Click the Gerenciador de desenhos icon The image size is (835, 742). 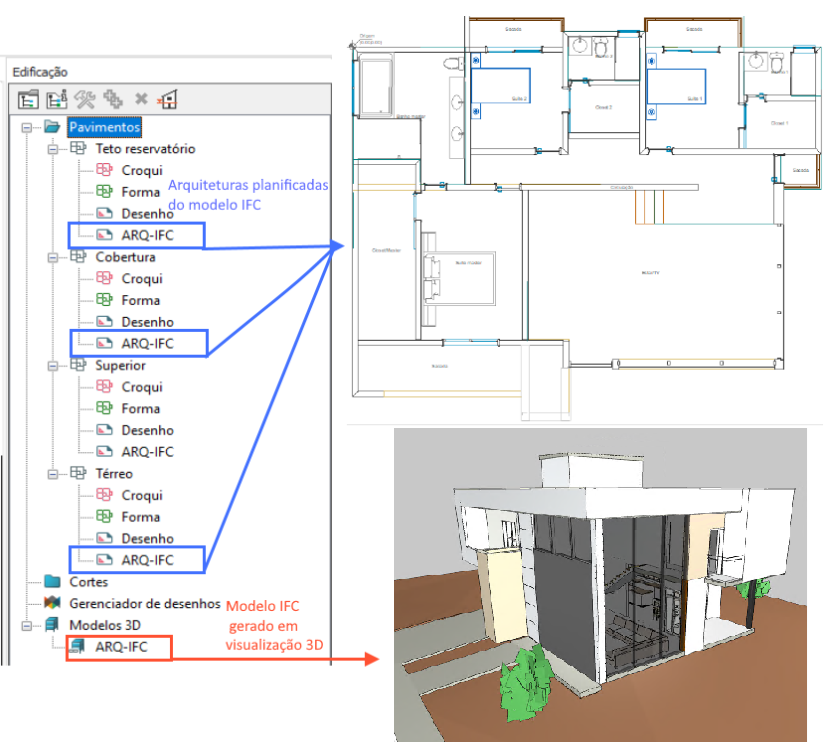click(x=52, y=603)
